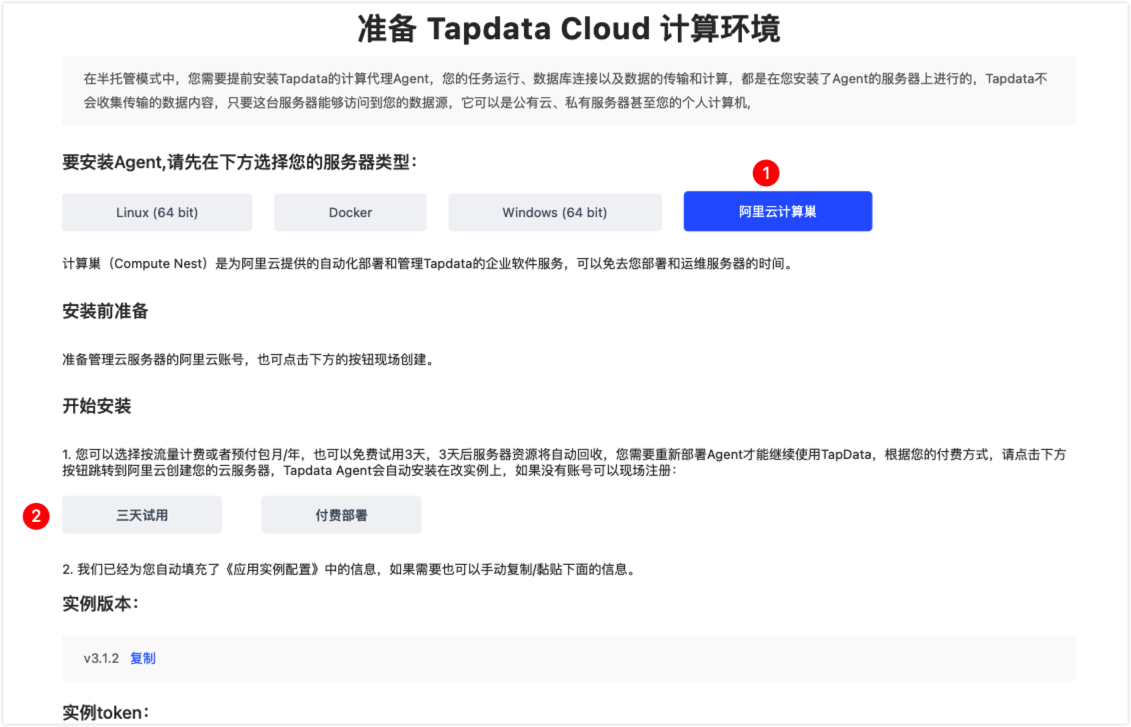Click the v3.1.2 version text
The height and width of the screenshot is (727, 1131).
tap(101, 658)
